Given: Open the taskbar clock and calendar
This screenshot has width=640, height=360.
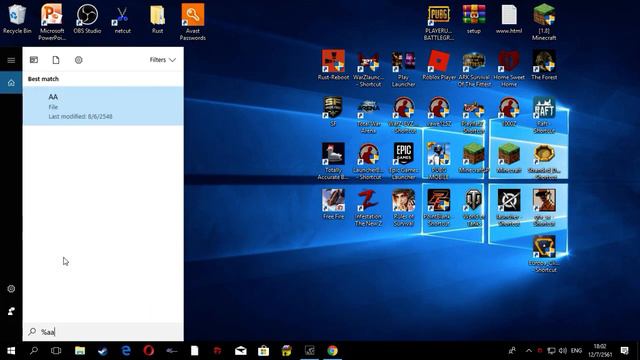Looking at the screenshot, I should click(x=600, y=351).
